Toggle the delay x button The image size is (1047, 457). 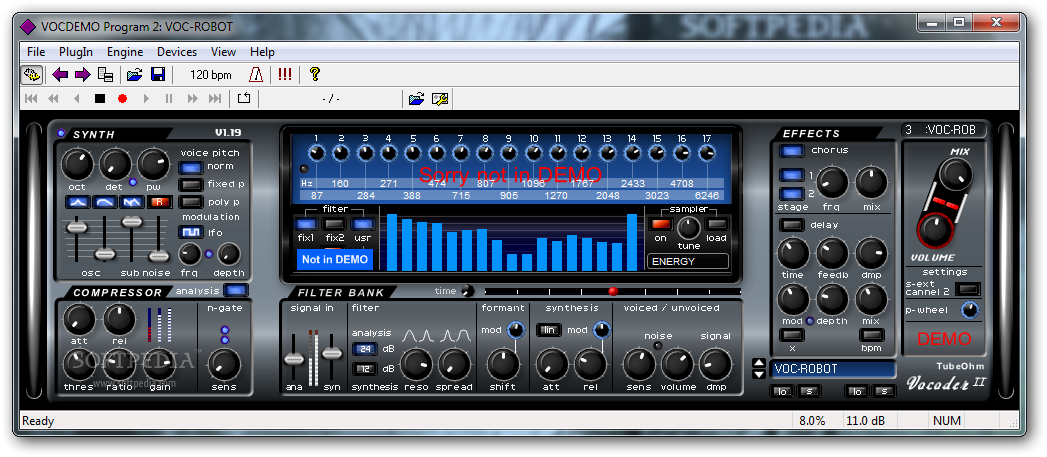792,335
